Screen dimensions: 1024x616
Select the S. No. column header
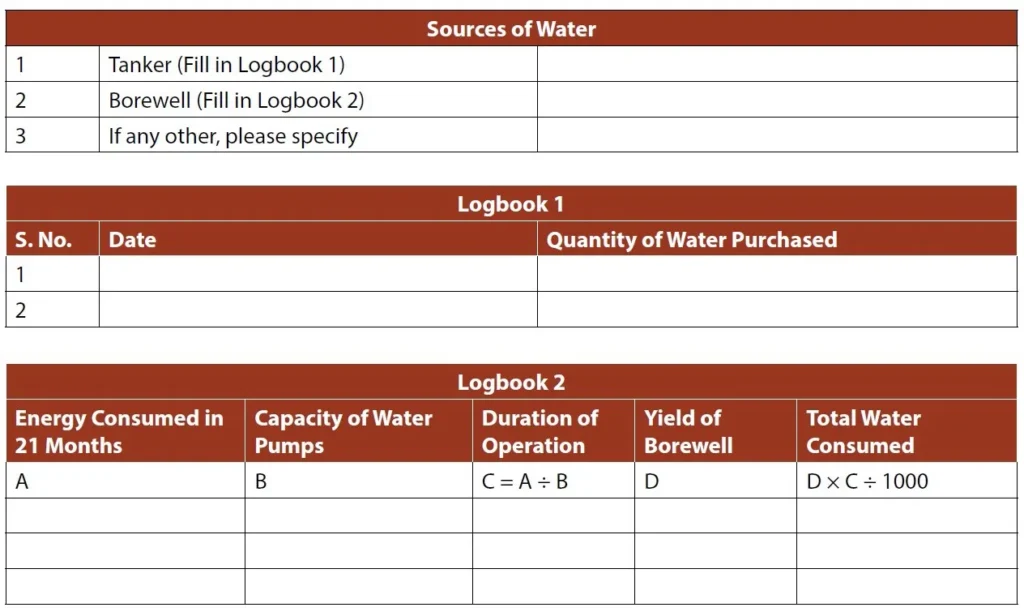pos(53,240)
